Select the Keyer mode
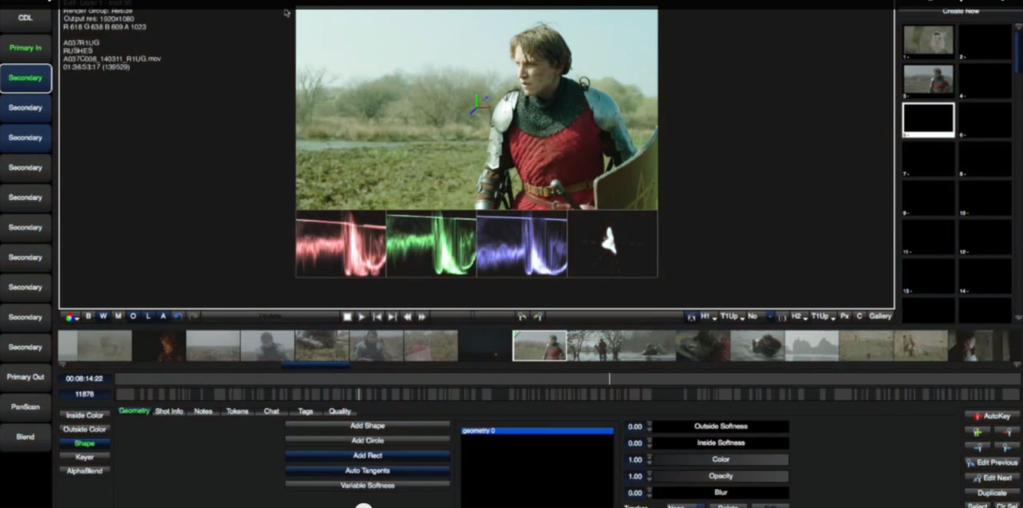This screenshot has height=508, width=1023. [x=85, y=457]
